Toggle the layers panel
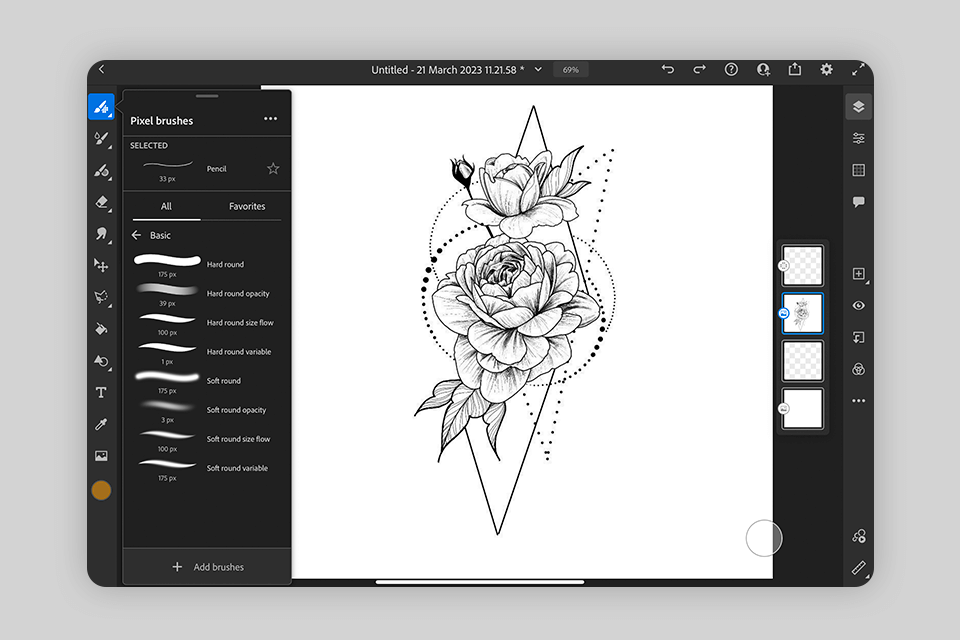Image resolution: width=960 pixels, height=640 pixels. point(858,107)
